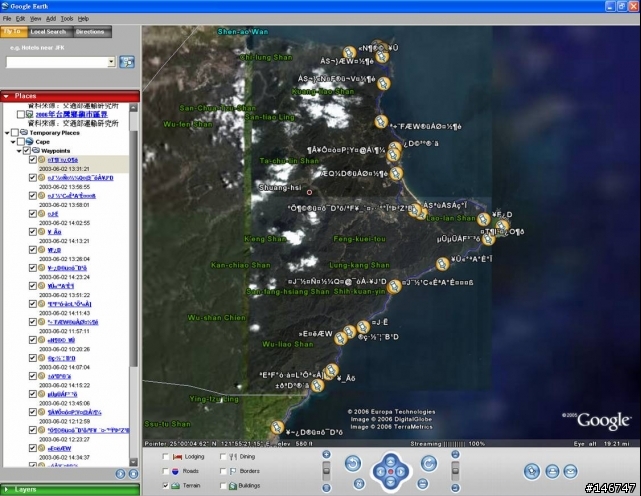Add a placemark with the pushpin button
Viewport: 641px width, 496px height.
click(532, 471)
